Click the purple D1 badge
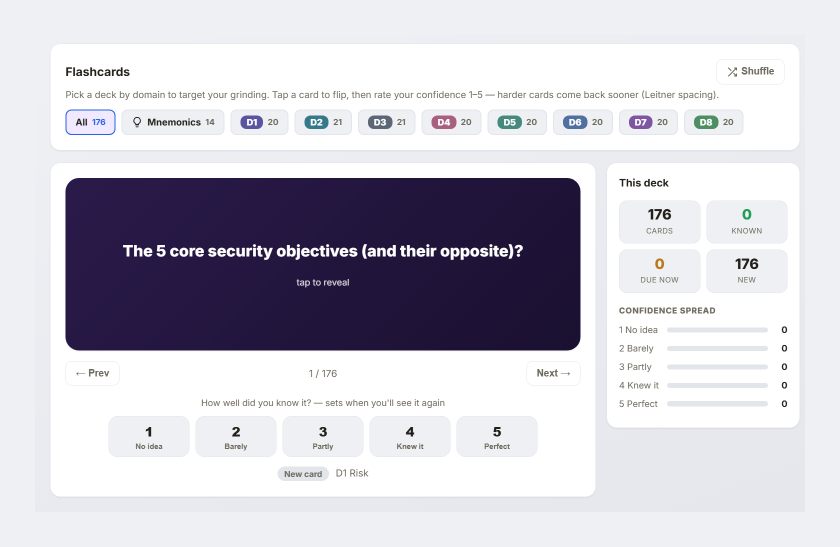This screenshot has width=840, height=547. pos(252,122)
